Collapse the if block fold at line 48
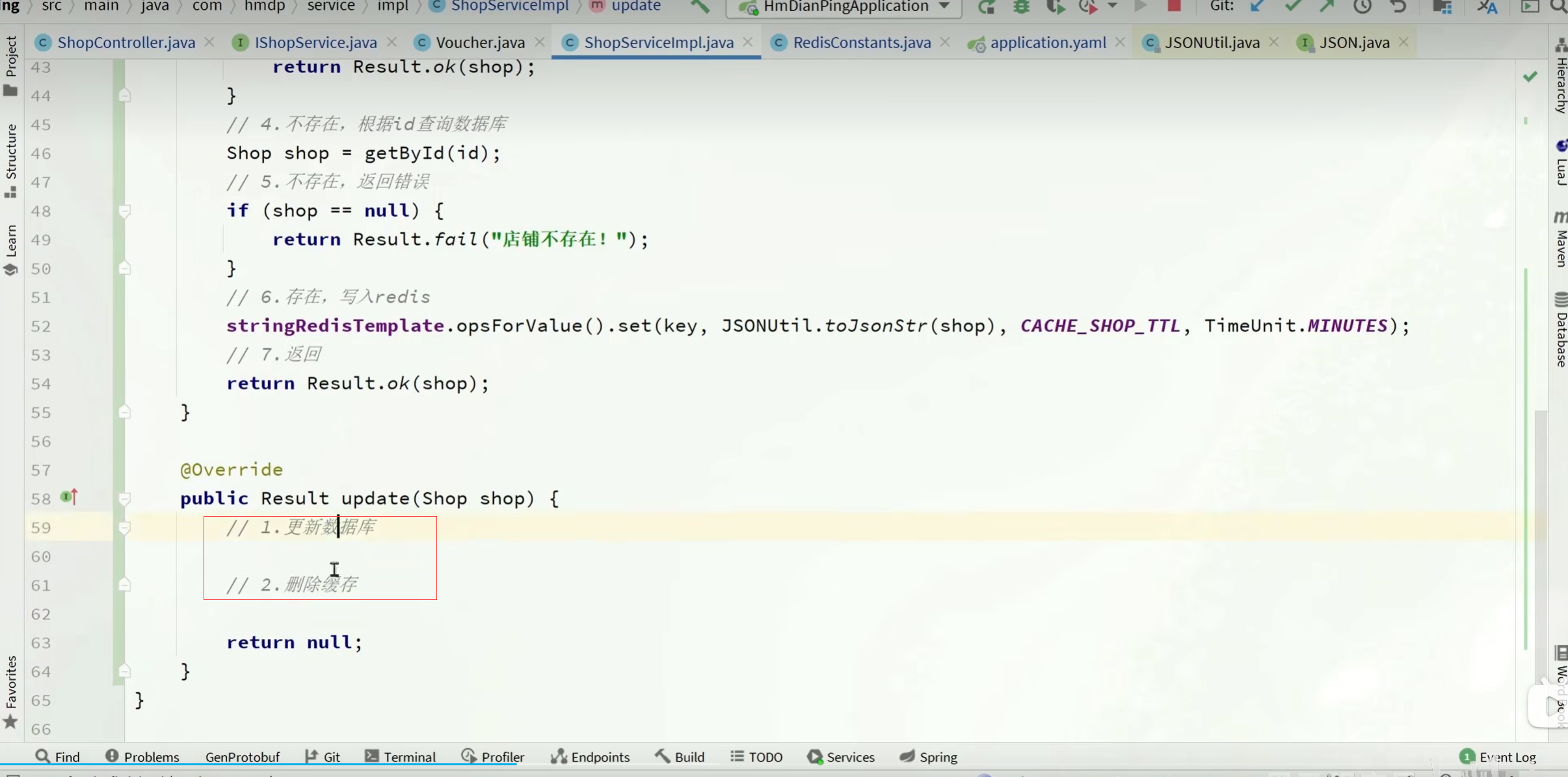The width and height of the screenshot is (1568, 777). click(124, 211)
